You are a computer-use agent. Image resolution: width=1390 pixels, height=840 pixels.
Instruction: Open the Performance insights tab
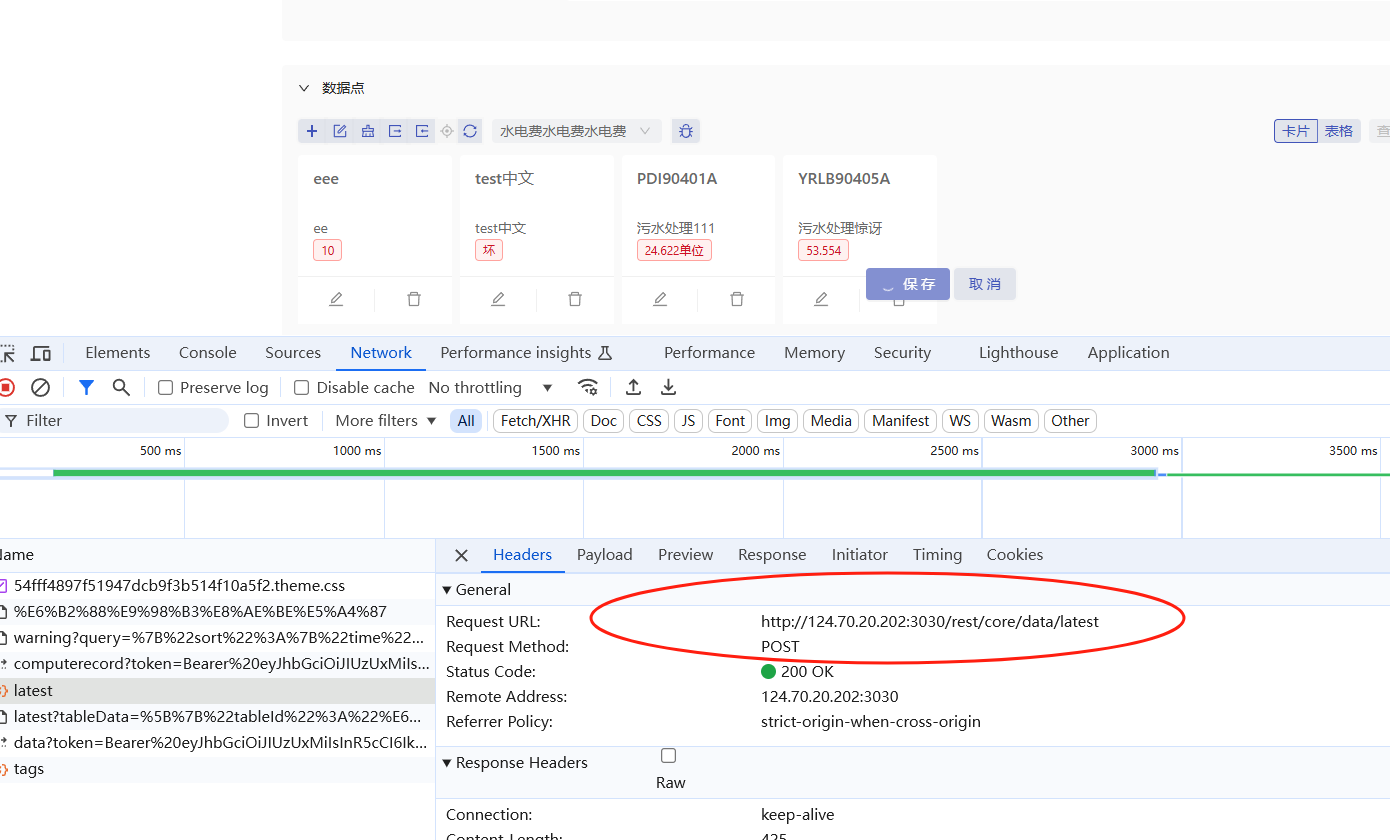point(526,353)
